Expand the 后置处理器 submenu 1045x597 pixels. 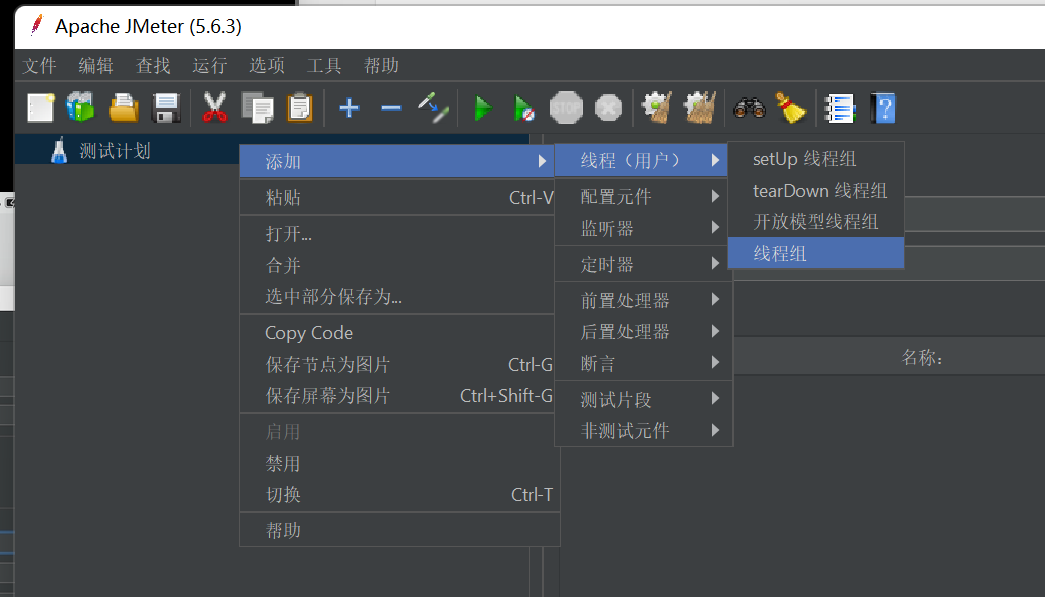click(x=643, y=332)
